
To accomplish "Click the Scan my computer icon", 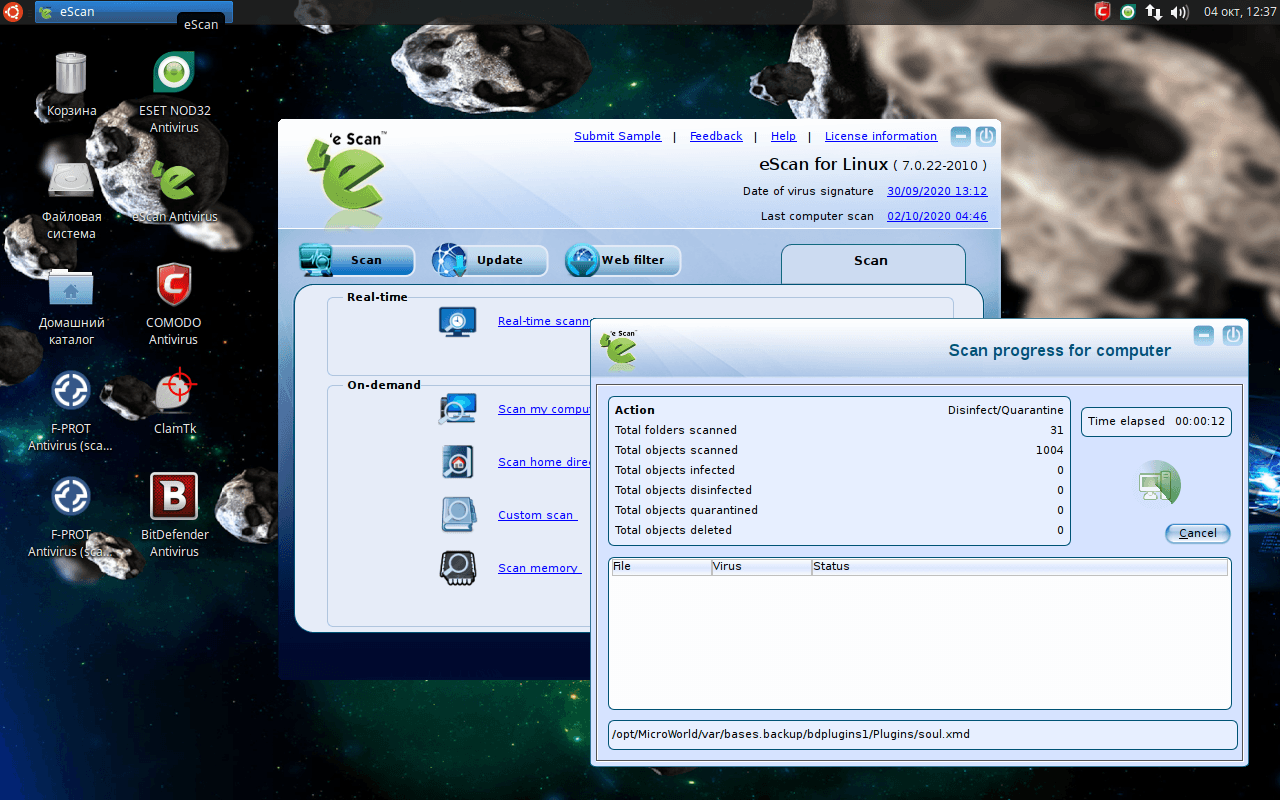I will 458,409.
